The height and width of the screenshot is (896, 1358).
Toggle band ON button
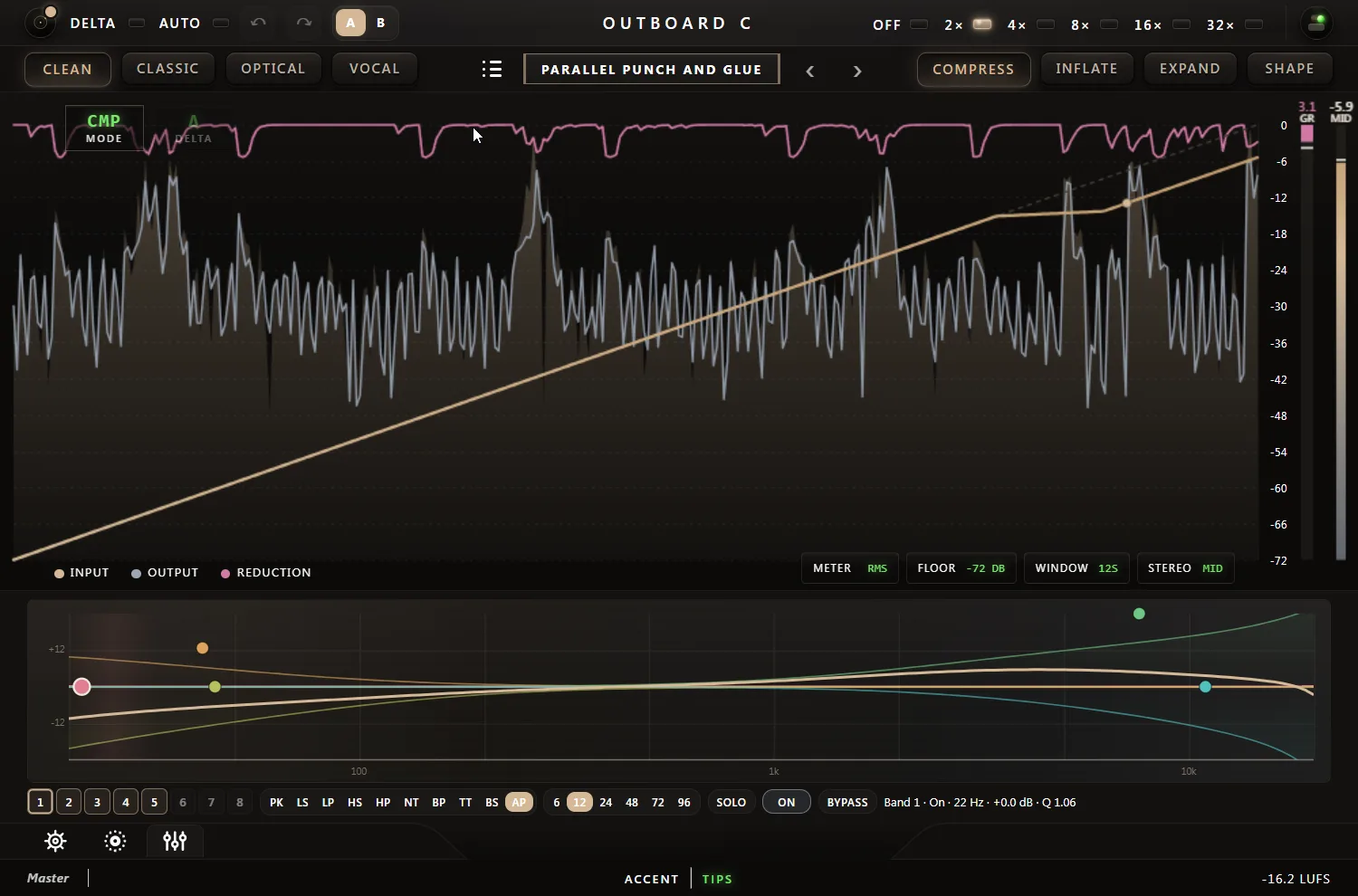coord(786,802)
